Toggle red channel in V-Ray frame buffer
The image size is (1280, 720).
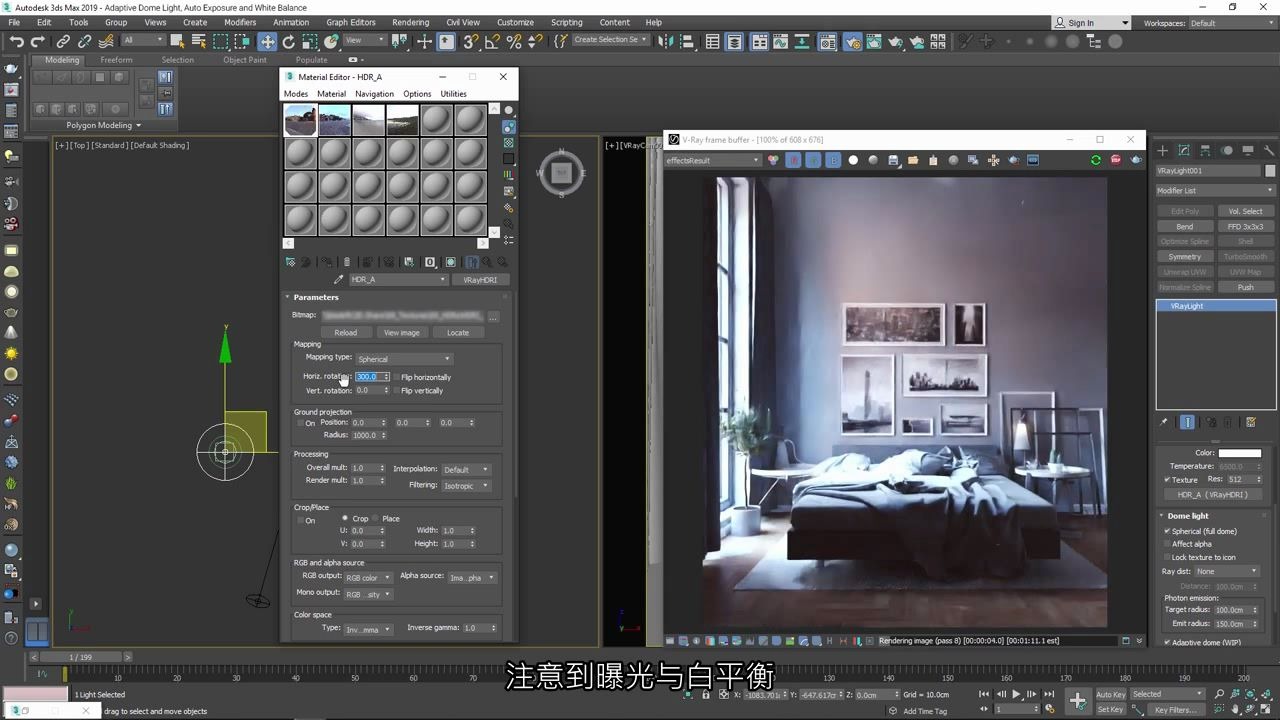793,160
